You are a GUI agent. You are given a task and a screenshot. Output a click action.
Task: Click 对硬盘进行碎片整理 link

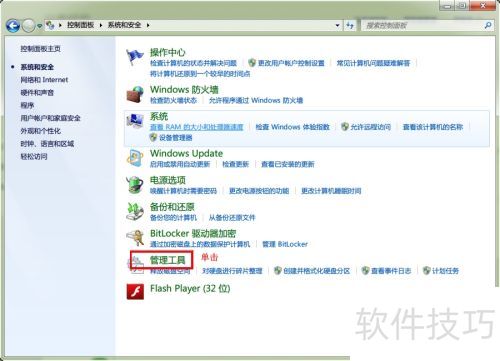[232, 271]
